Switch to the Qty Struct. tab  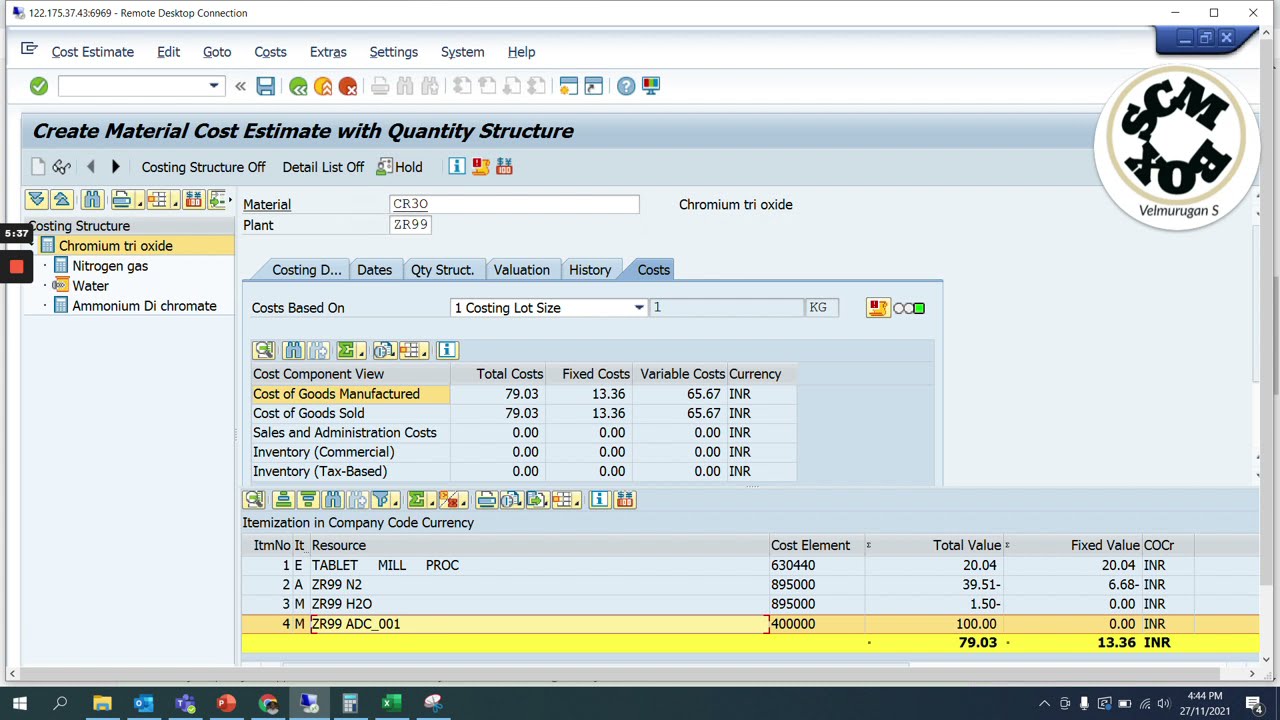coord(442,270)
